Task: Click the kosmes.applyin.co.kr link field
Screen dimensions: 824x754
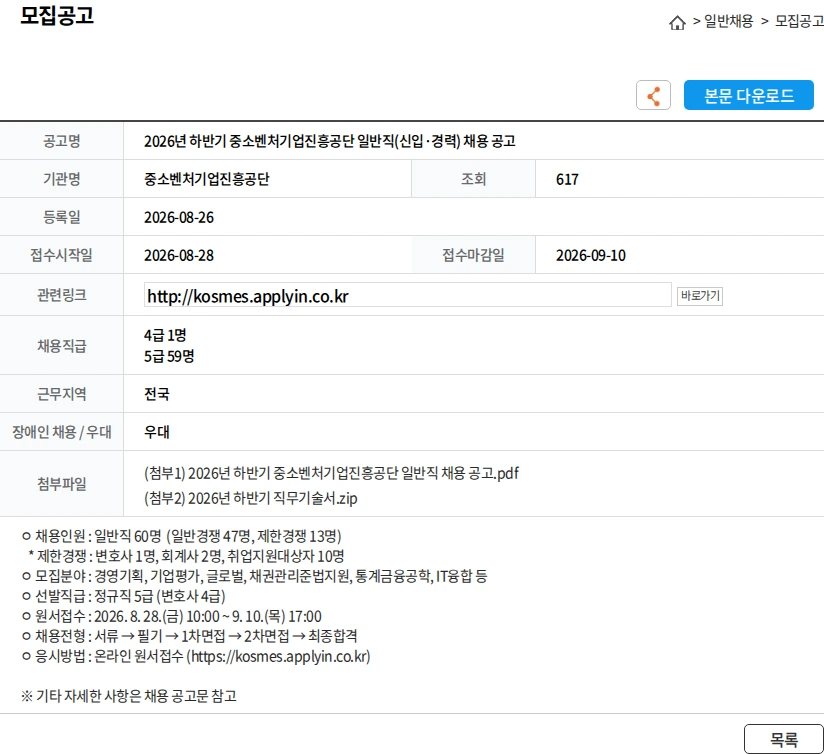Action: 407,295
